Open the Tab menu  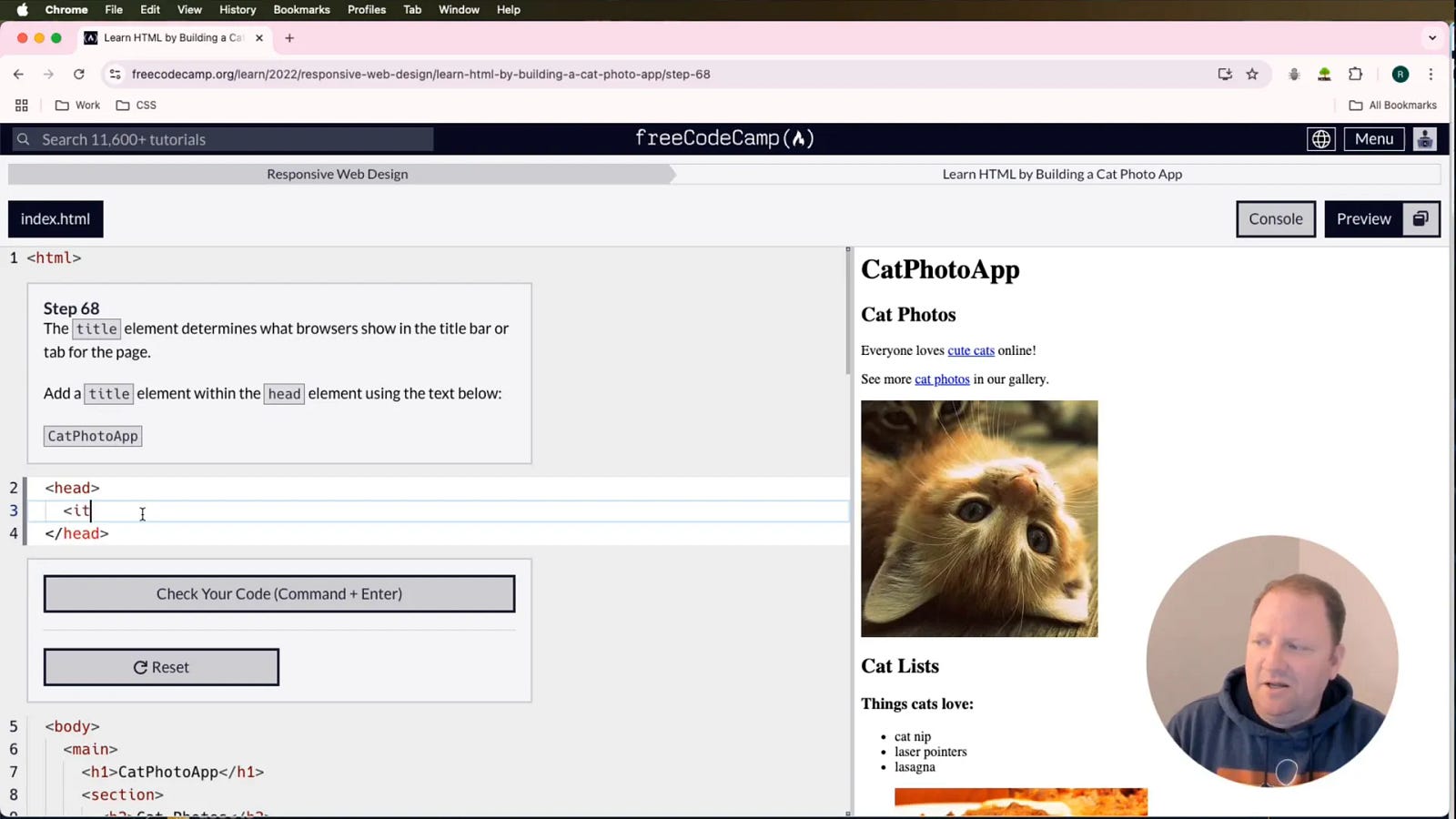412,10
